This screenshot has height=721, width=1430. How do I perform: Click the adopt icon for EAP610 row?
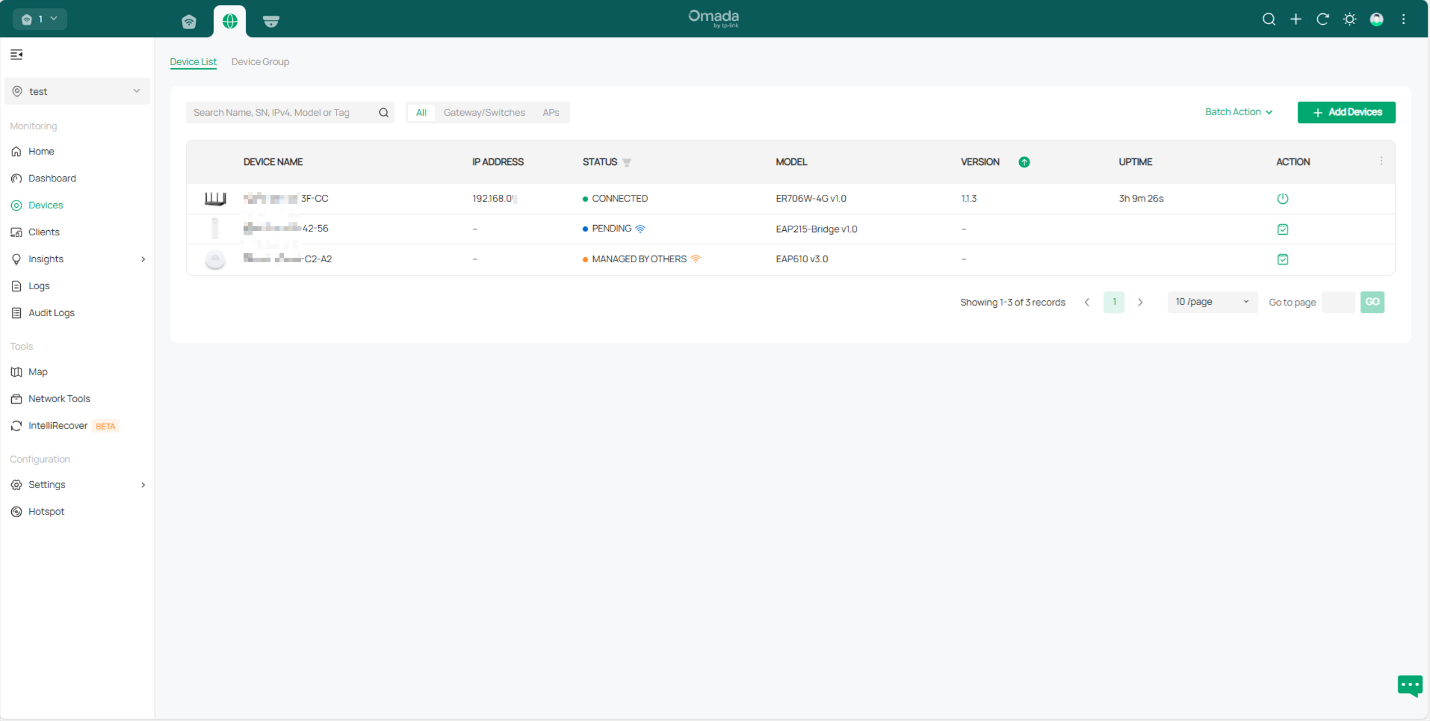[x=1283, y=259]
